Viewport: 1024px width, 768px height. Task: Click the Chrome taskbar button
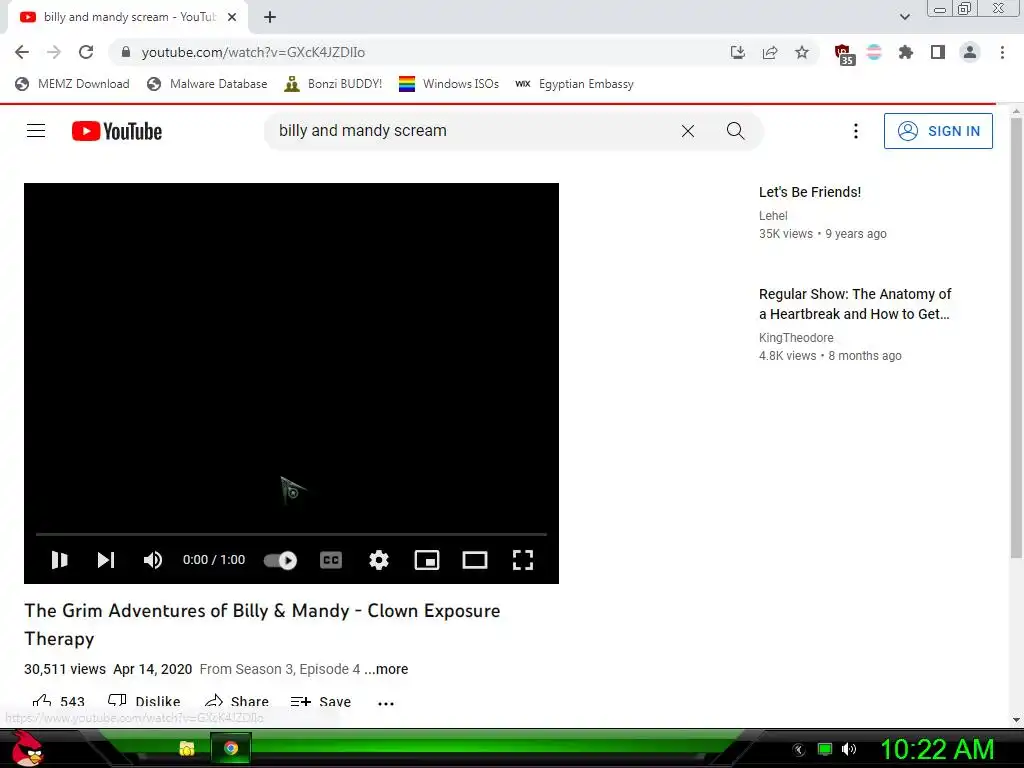(x=231, y=748)
